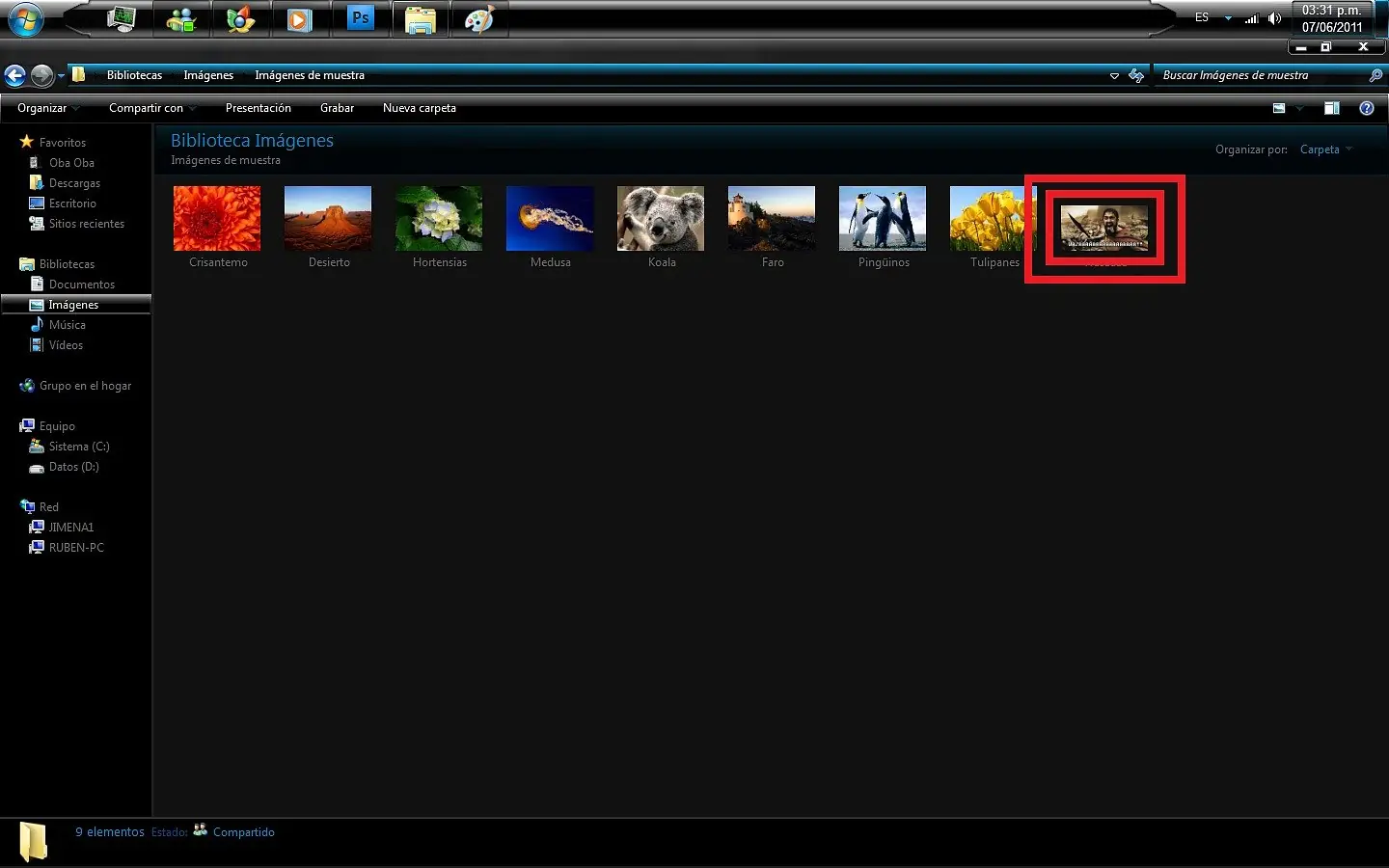
Task: Select the Pingüinos image thumbnail
Action: pos(883,219)
